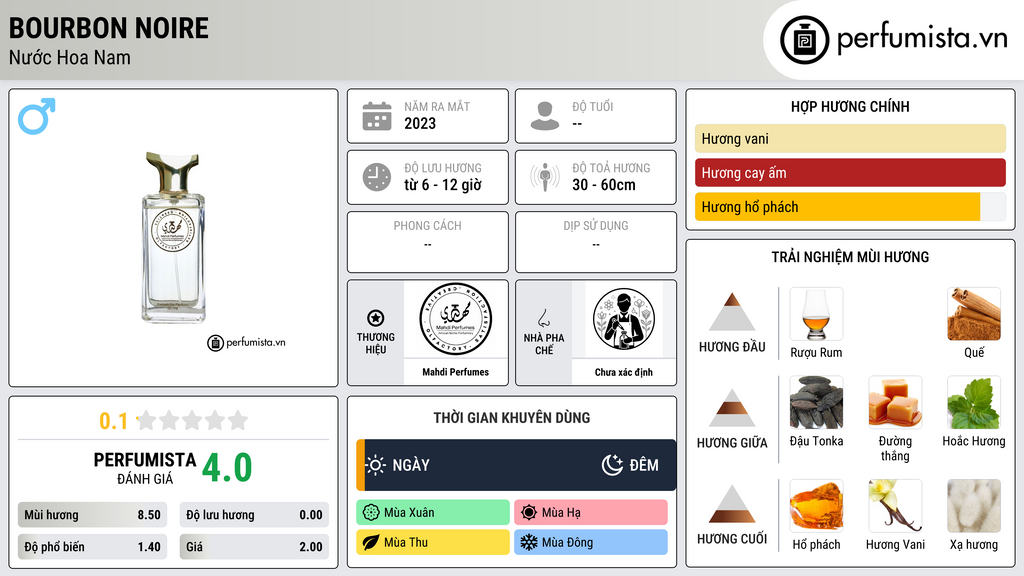
Task: Click the Mùa Đông season button
Action: (x=591, y=542)
